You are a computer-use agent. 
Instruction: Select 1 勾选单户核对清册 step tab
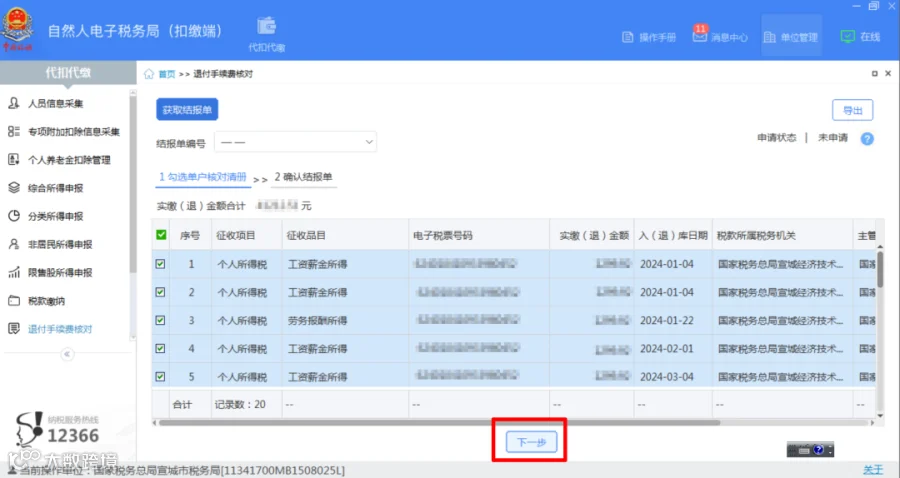203,177
